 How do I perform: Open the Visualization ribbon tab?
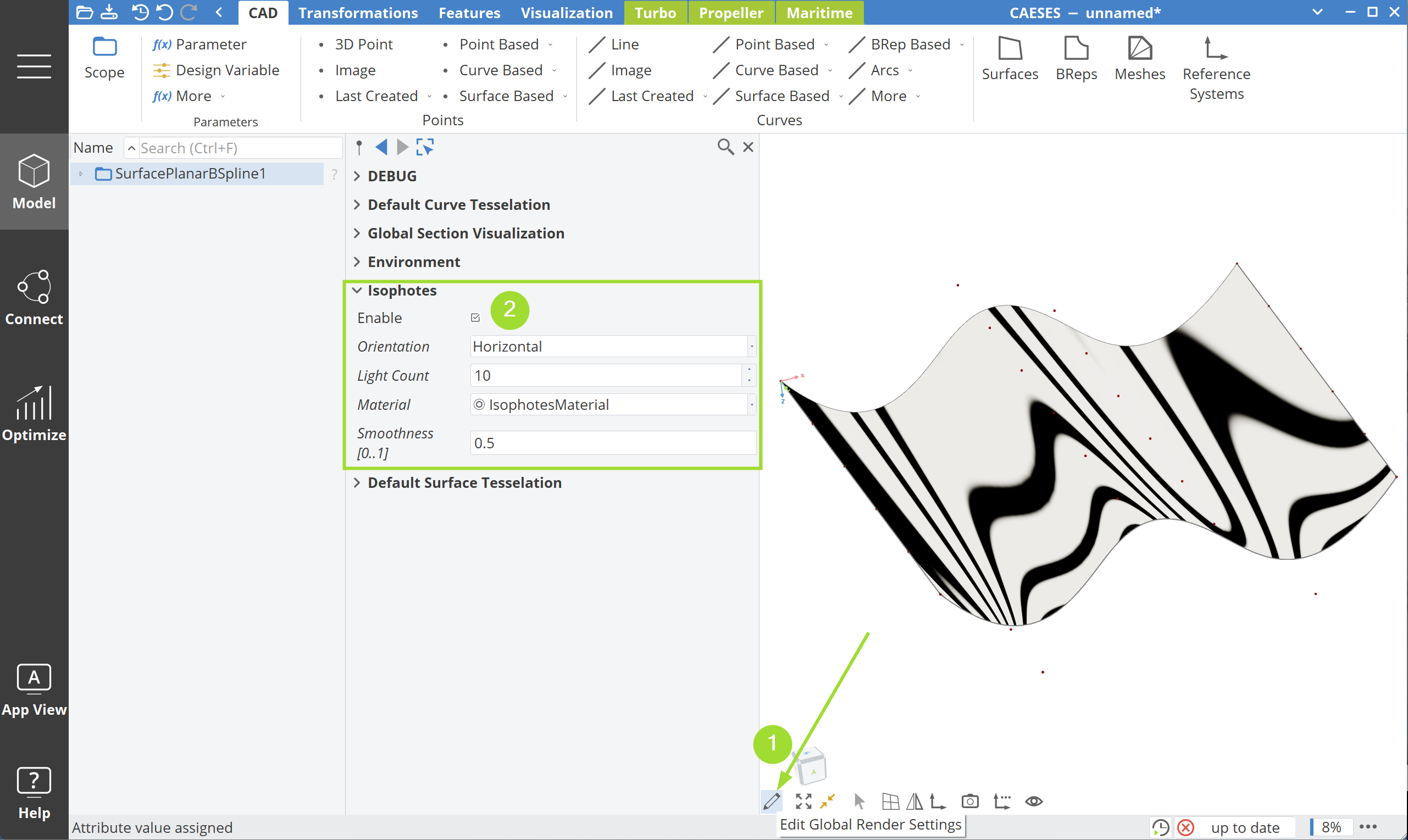[567, 13]
